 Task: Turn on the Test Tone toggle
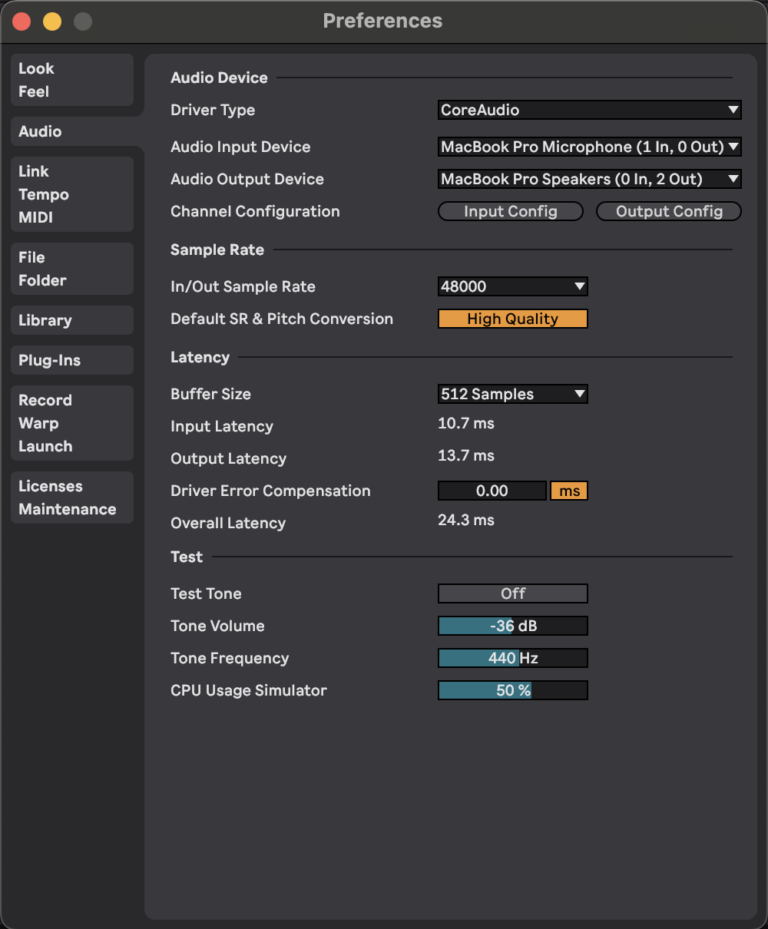pyautogui.click(x=512, y=594)
